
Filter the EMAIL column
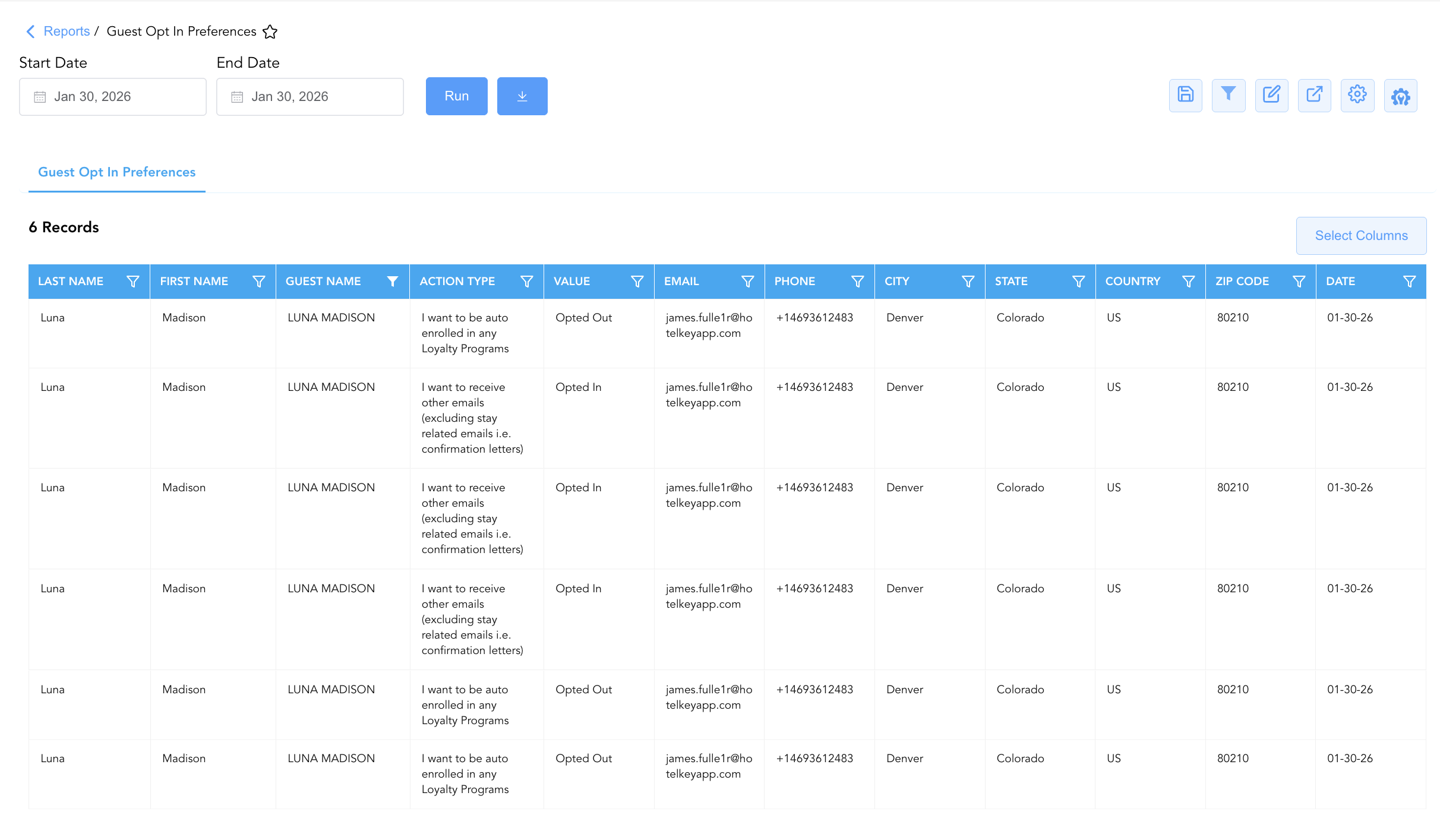(x=748, y=282)
